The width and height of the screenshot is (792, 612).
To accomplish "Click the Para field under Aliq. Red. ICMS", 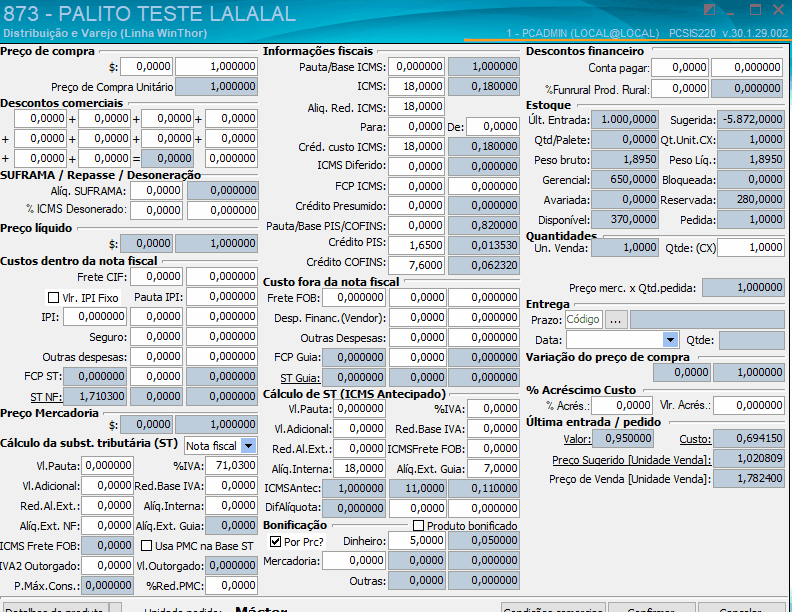I will (417, 126).
